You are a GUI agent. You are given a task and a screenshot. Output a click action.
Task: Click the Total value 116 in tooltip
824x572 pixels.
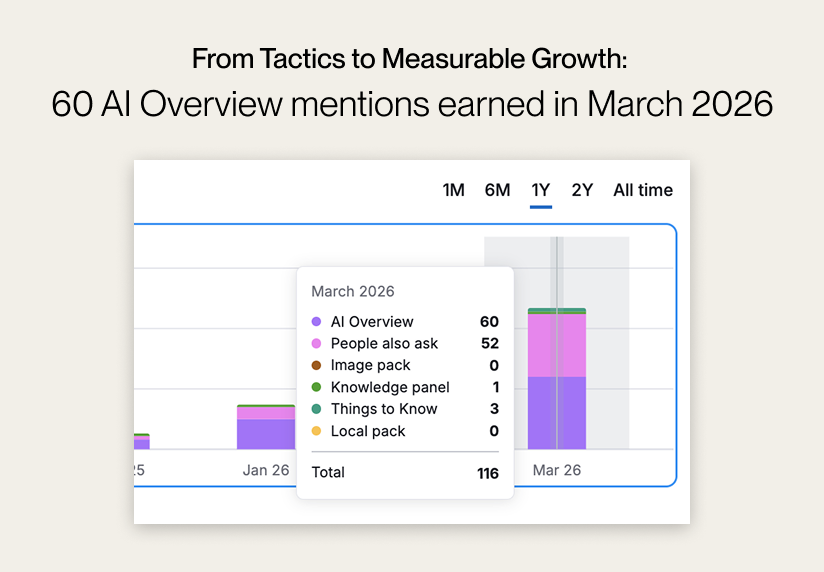pos(487,473)
